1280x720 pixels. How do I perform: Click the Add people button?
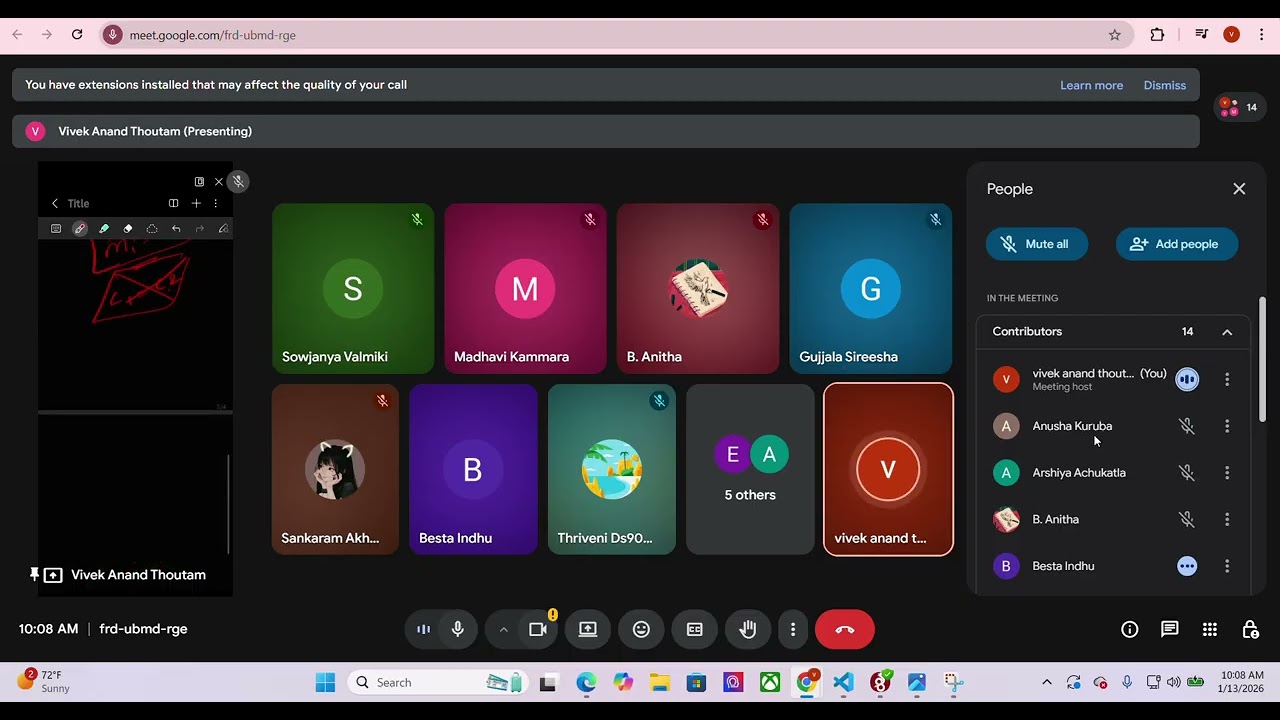tap(1176, 244)
